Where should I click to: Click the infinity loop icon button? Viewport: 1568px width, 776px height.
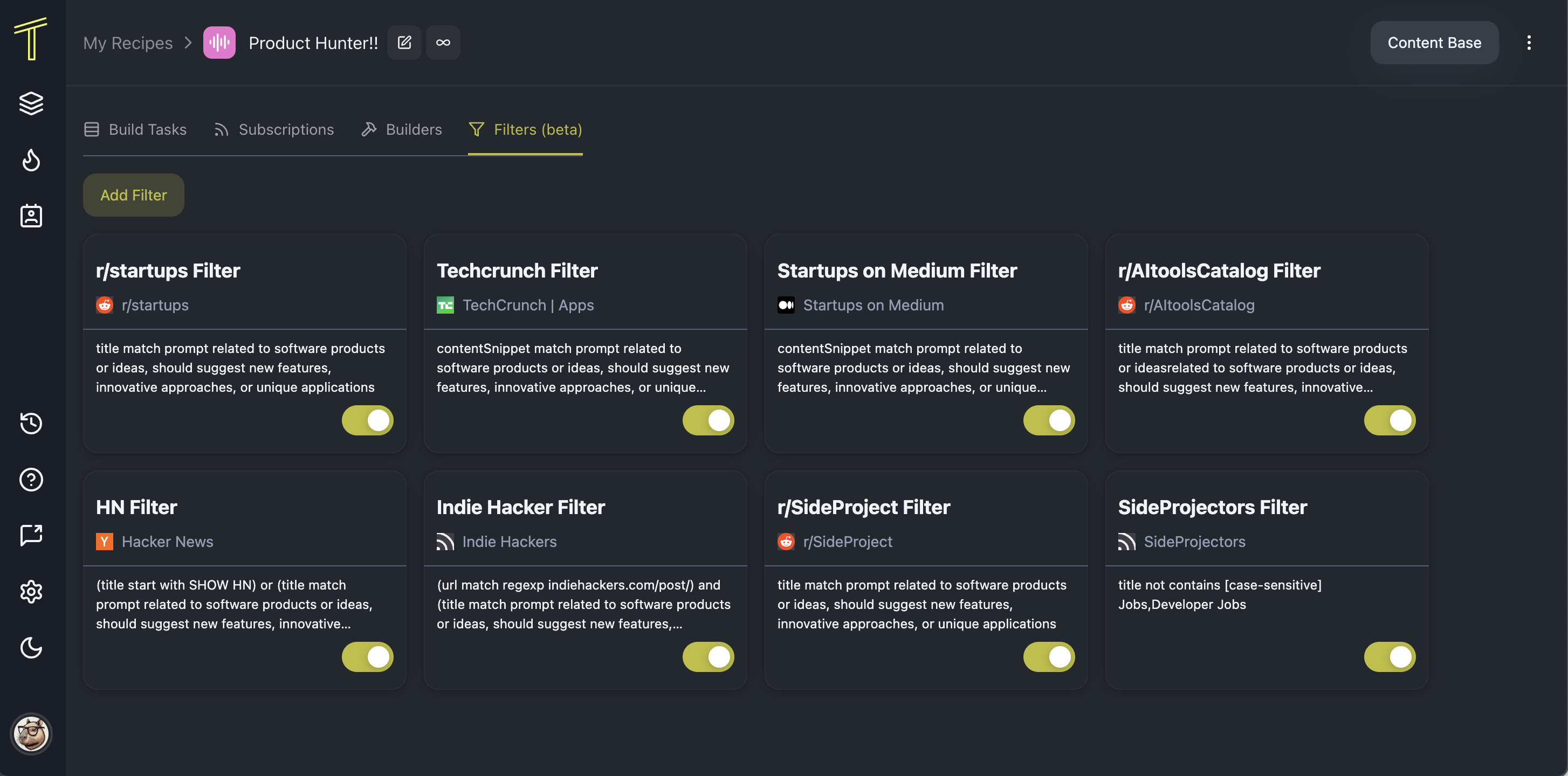[443, 43]
